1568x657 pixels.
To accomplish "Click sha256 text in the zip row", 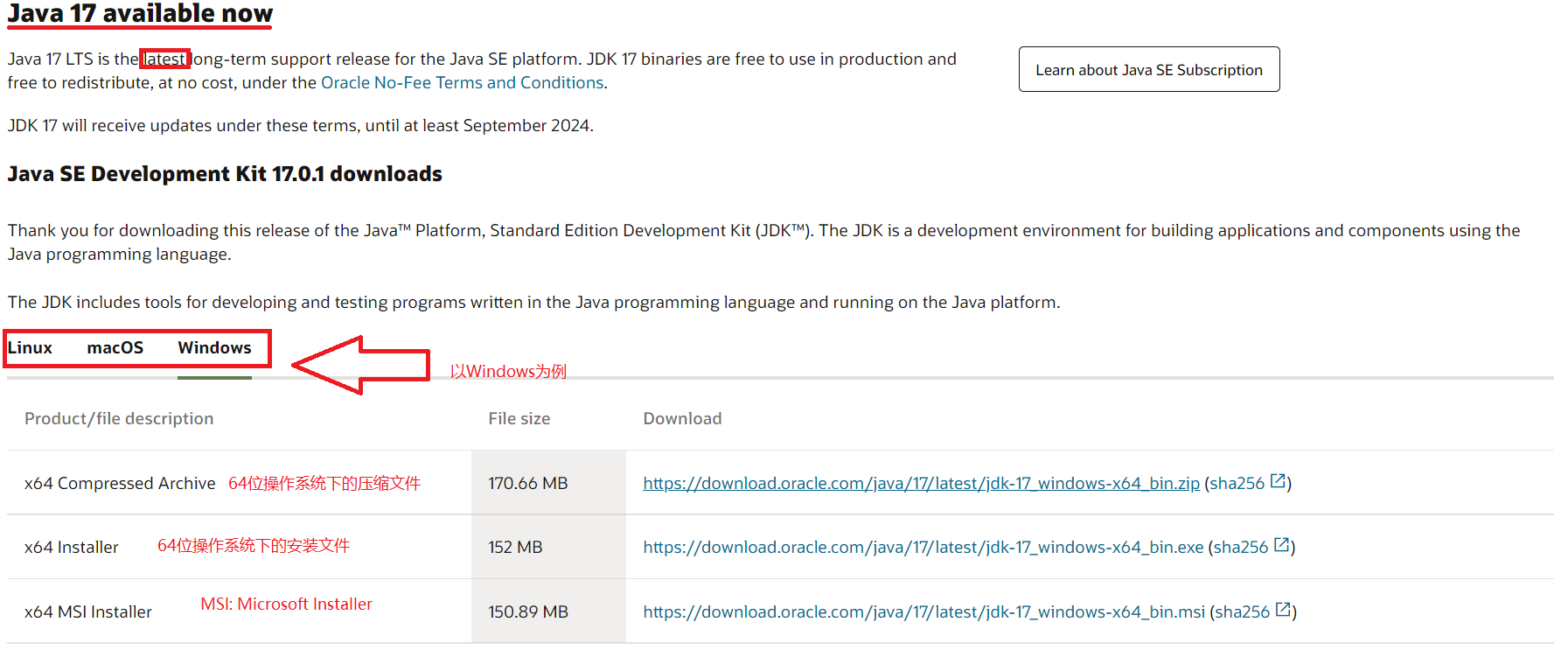I will tap(1237, 483).
